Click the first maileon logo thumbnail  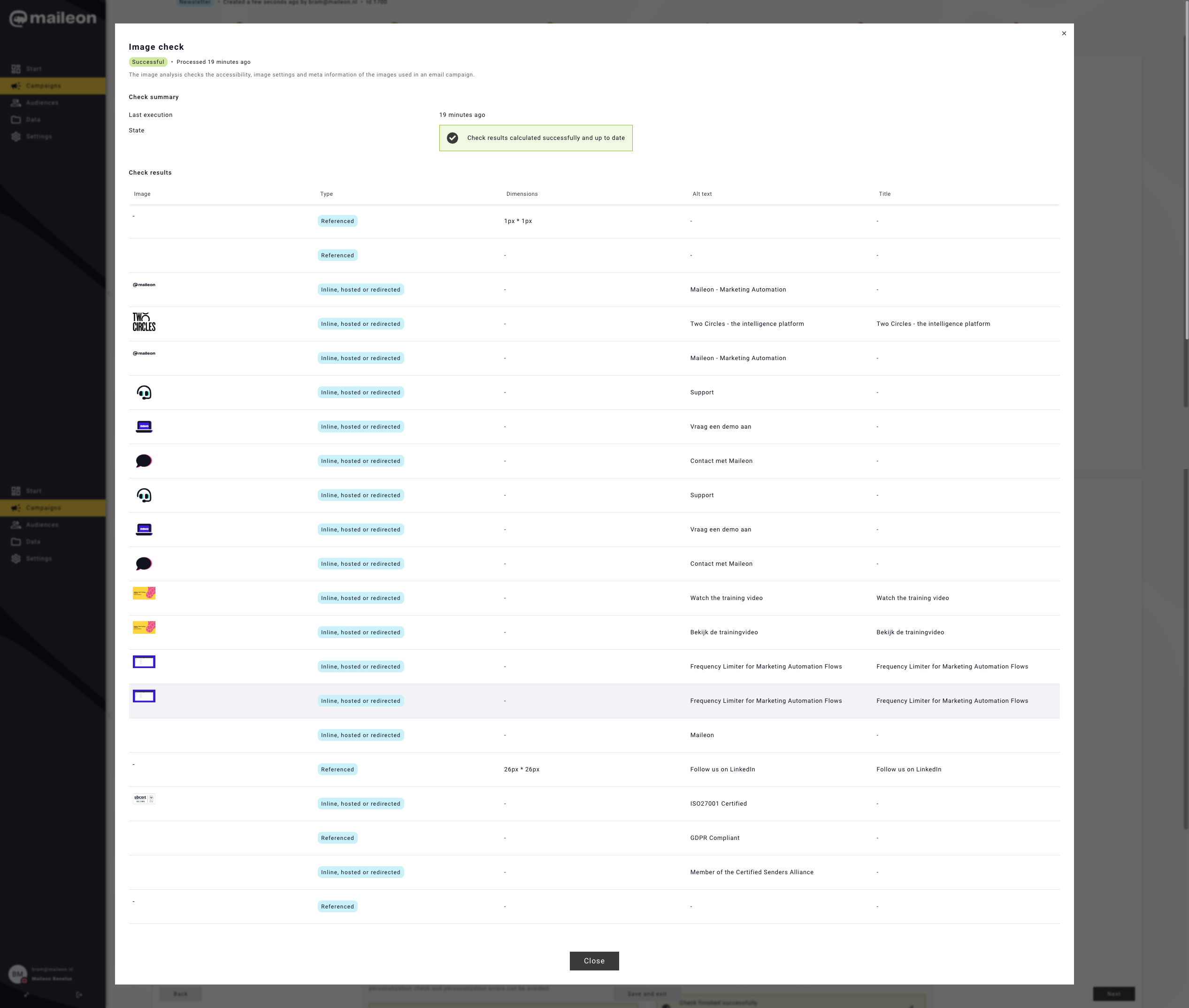coord(144,285)
